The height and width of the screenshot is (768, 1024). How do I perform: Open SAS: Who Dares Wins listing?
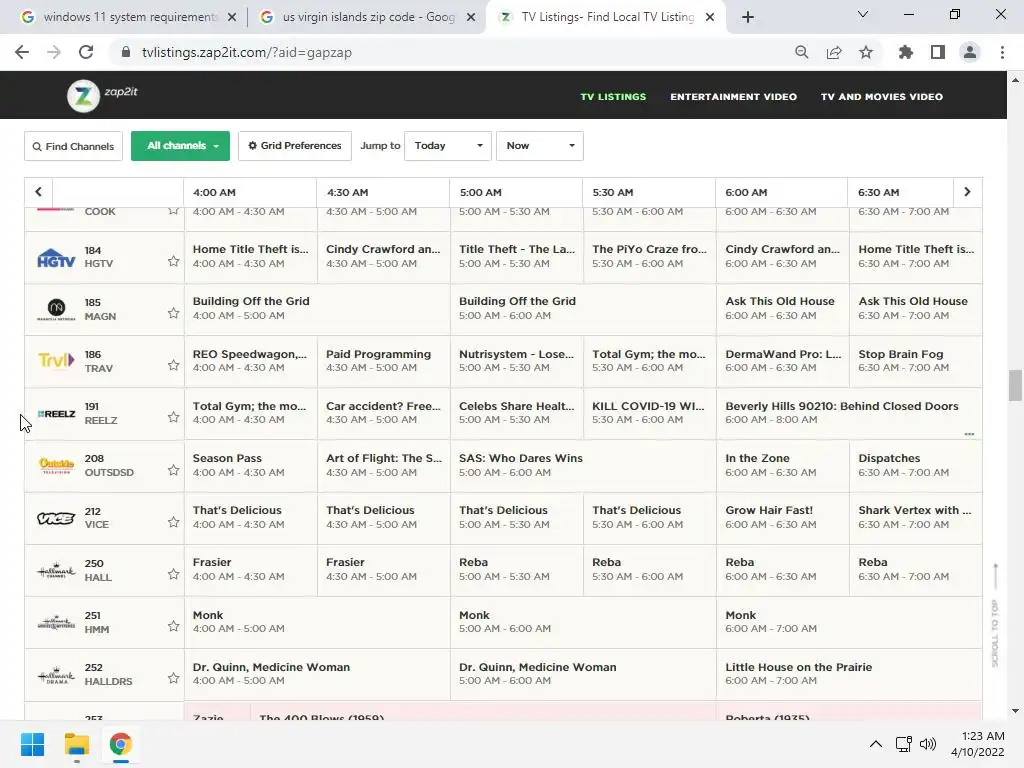coord(583,466)
